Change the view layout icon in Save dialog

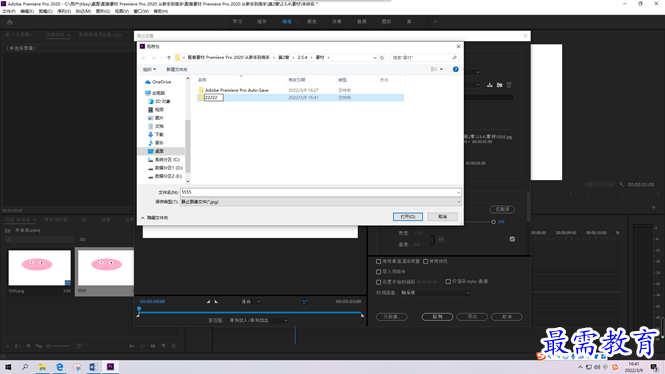[x=434, y=69]
